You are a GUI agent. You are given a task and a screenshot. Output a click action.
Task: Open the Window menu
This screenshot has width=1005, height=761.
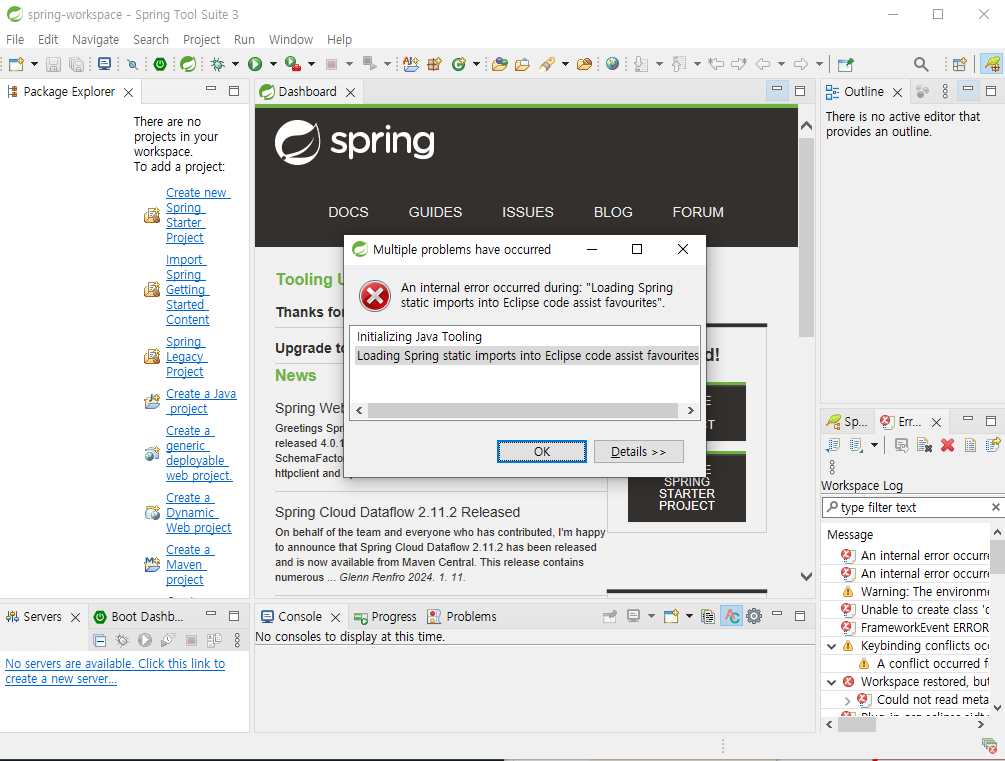click(290, 39)
